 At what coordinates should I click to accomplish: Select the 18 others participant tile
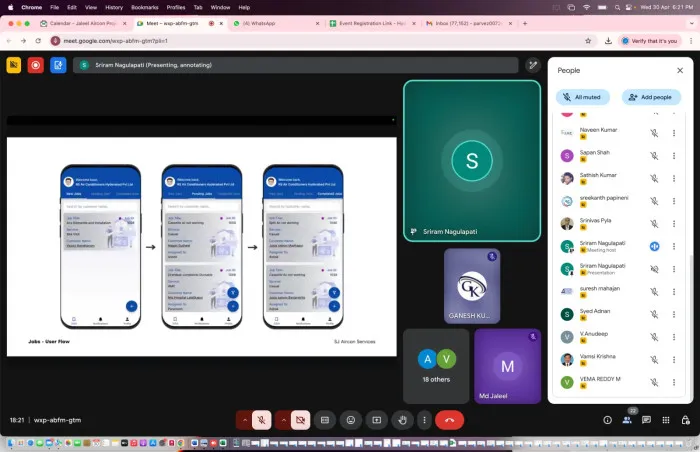click(436, 366)
